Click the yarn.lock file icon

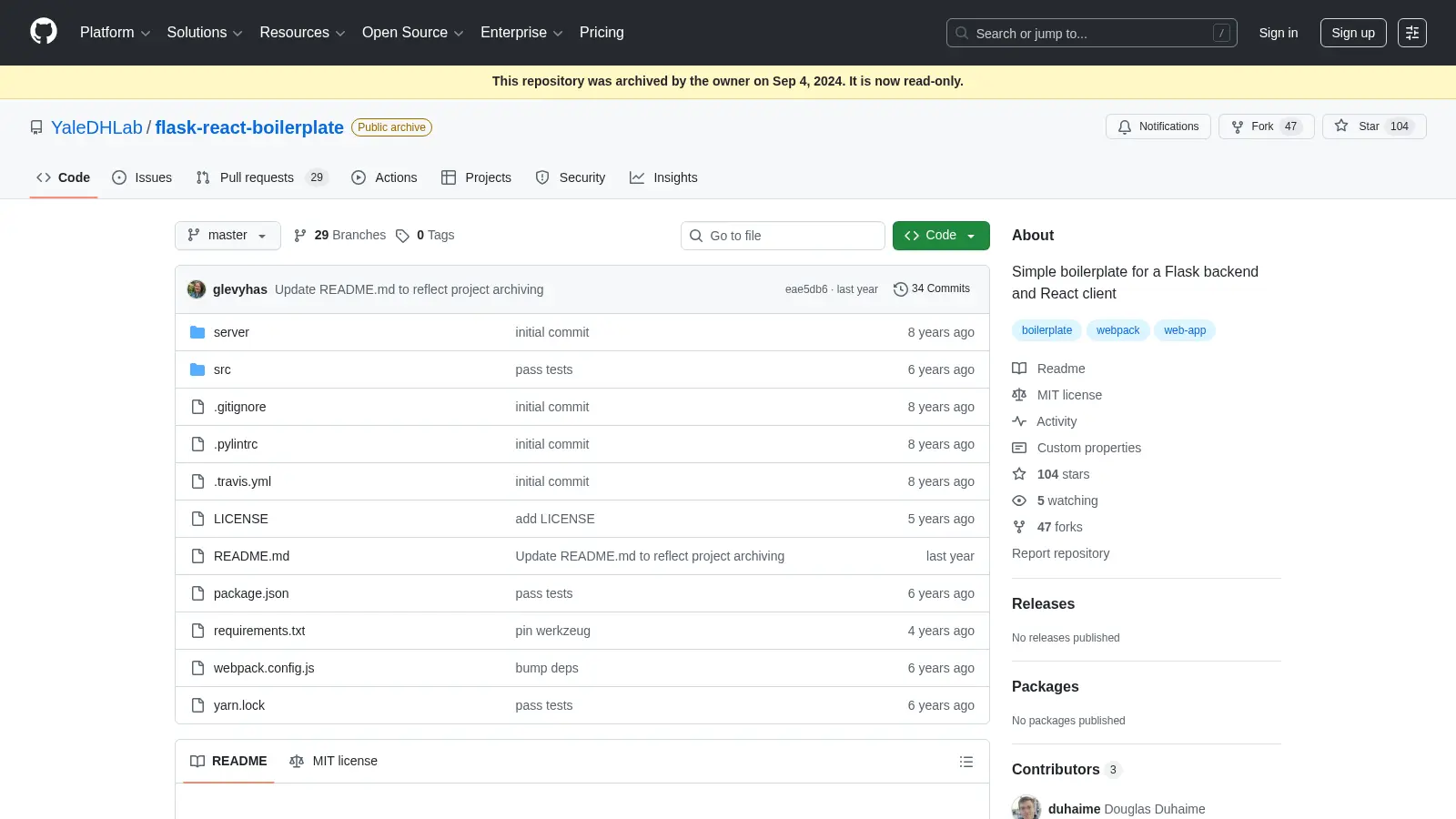pyautogui.click(x=197, y=705)
